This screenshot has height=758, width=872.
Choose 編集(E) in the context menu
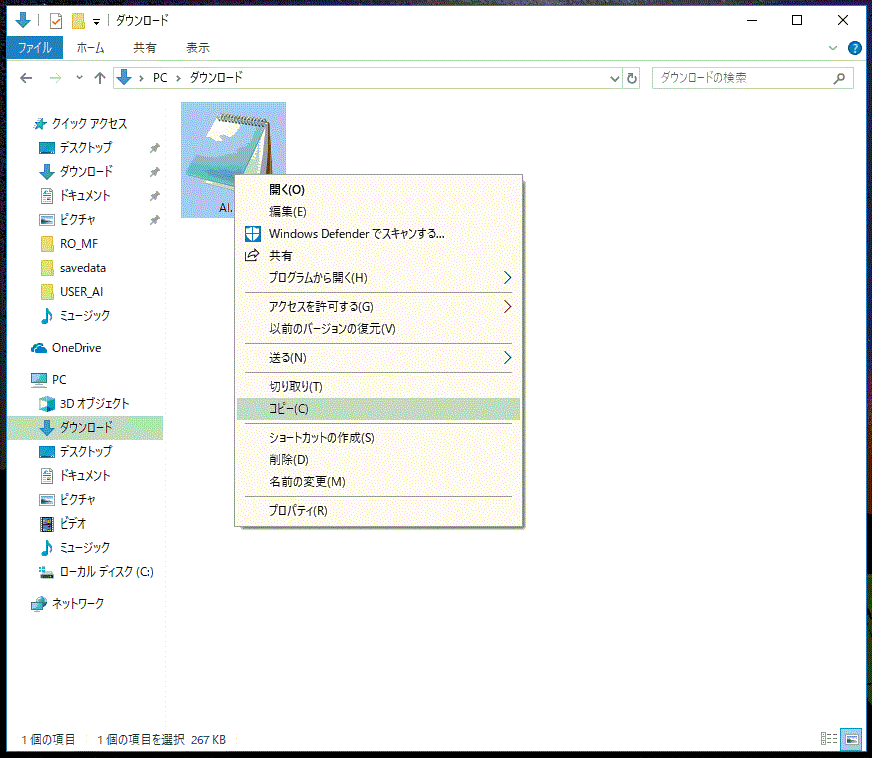[x=378, y=212]
